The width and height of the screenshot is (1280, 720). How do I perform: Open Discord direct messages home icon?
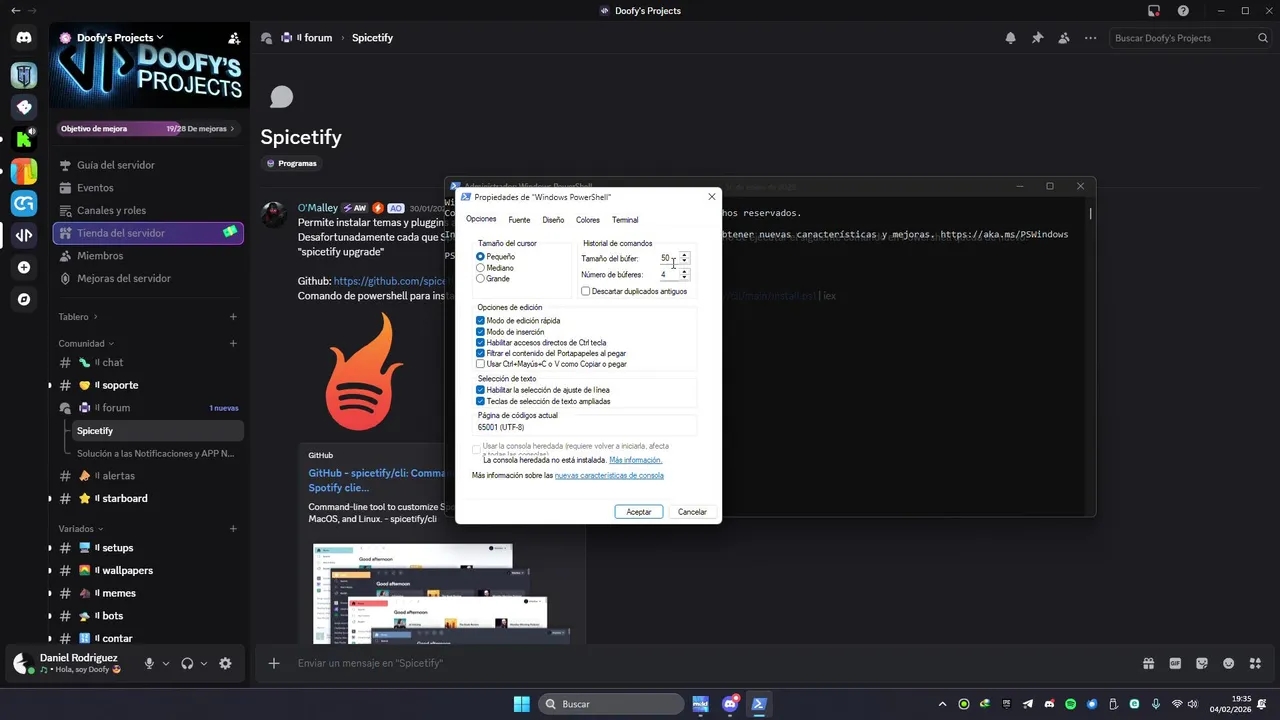(24, 38)
